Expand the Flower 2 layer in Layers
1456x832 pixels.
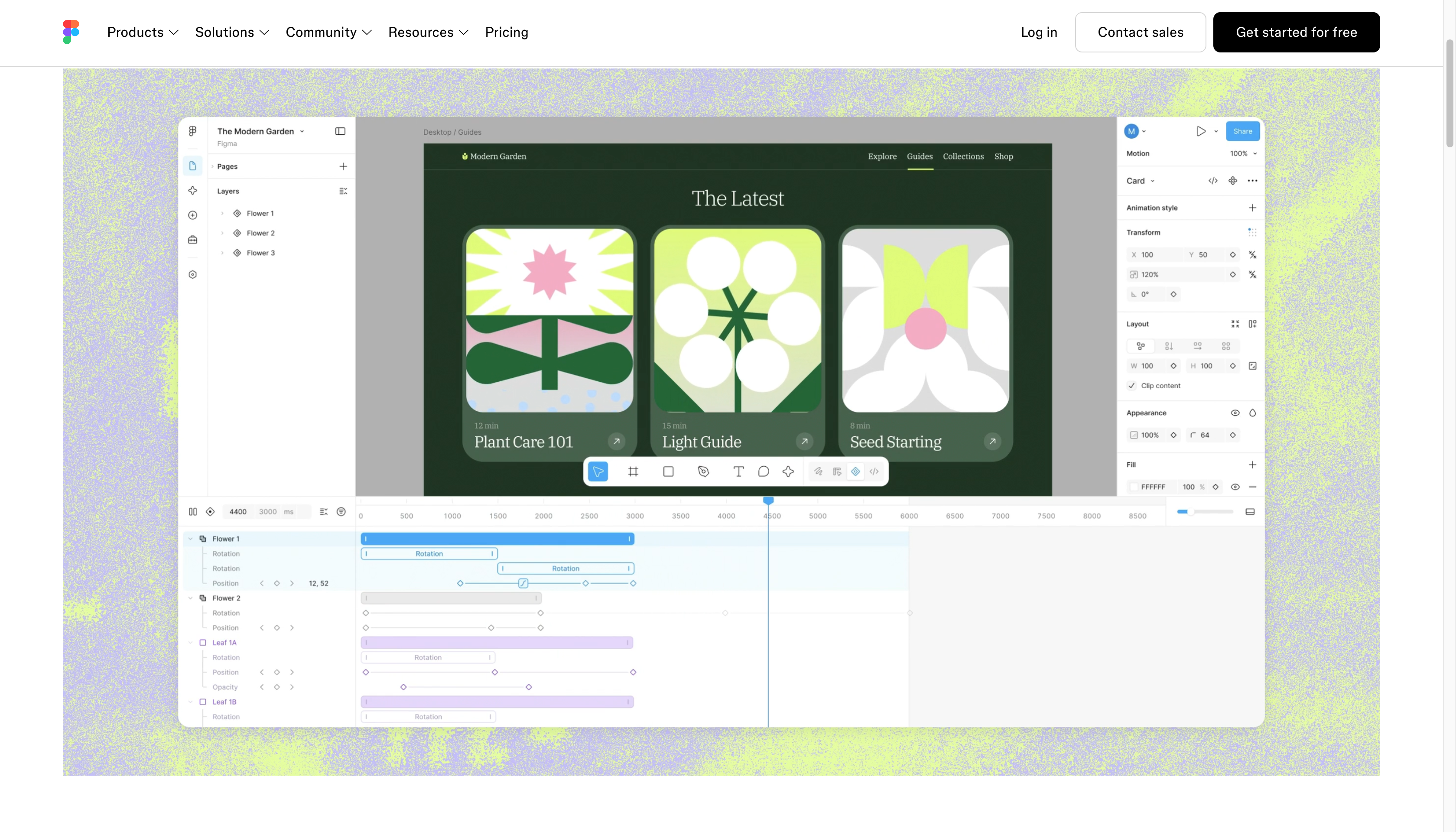(x=222, y=233)
